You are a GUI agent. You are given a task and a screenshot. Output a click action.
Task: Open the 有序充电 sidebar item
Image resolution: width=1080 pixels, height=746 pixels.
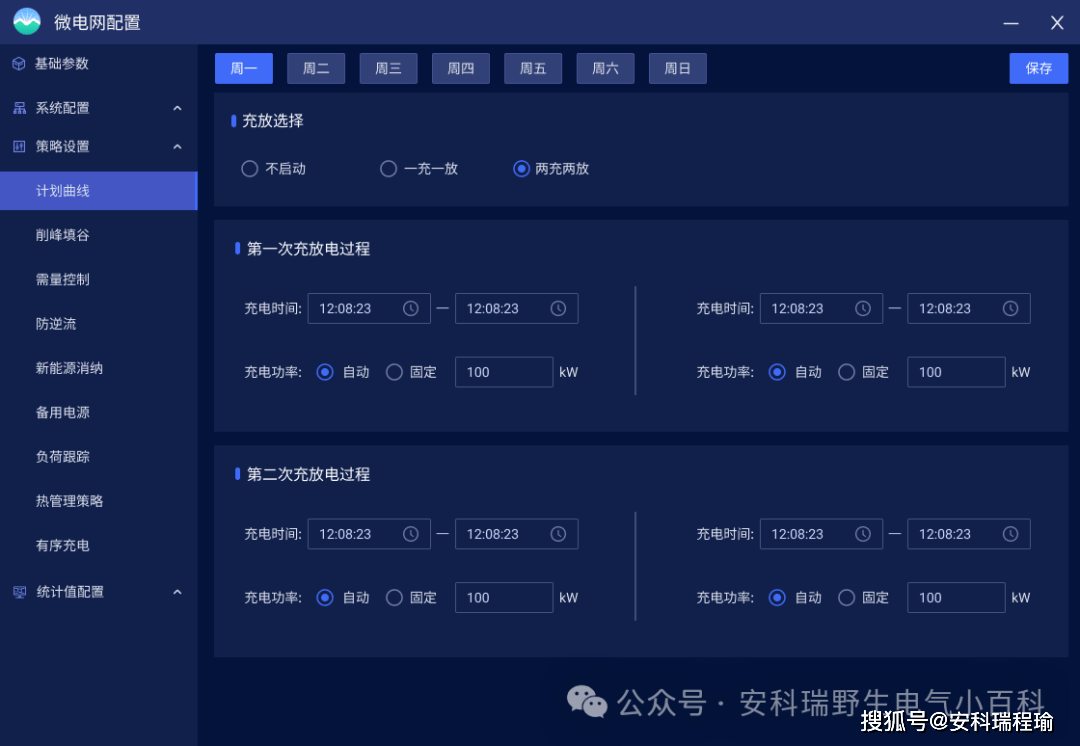98,545
